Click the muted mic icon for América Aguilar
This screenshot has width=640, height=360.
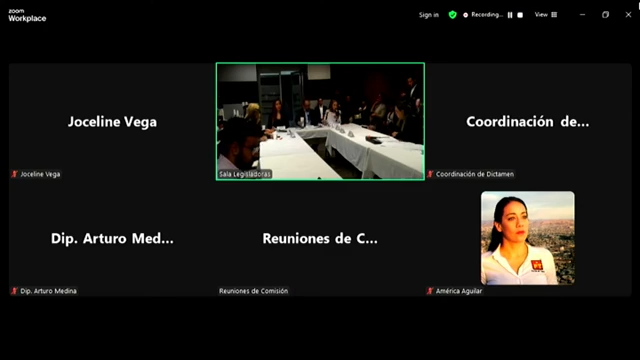point(430,291)
